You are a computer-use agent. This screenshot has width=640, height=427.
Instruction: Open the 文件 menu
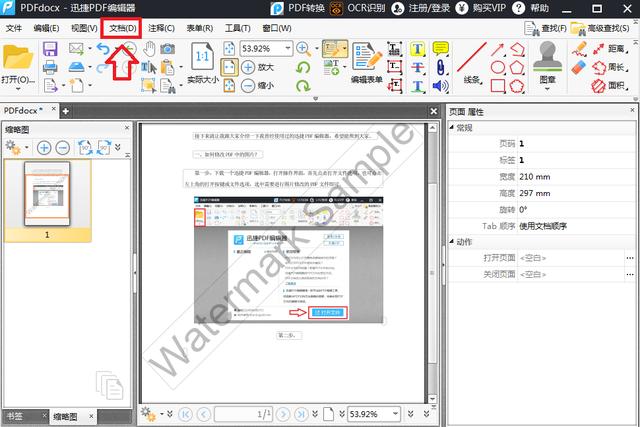(14, 28)
